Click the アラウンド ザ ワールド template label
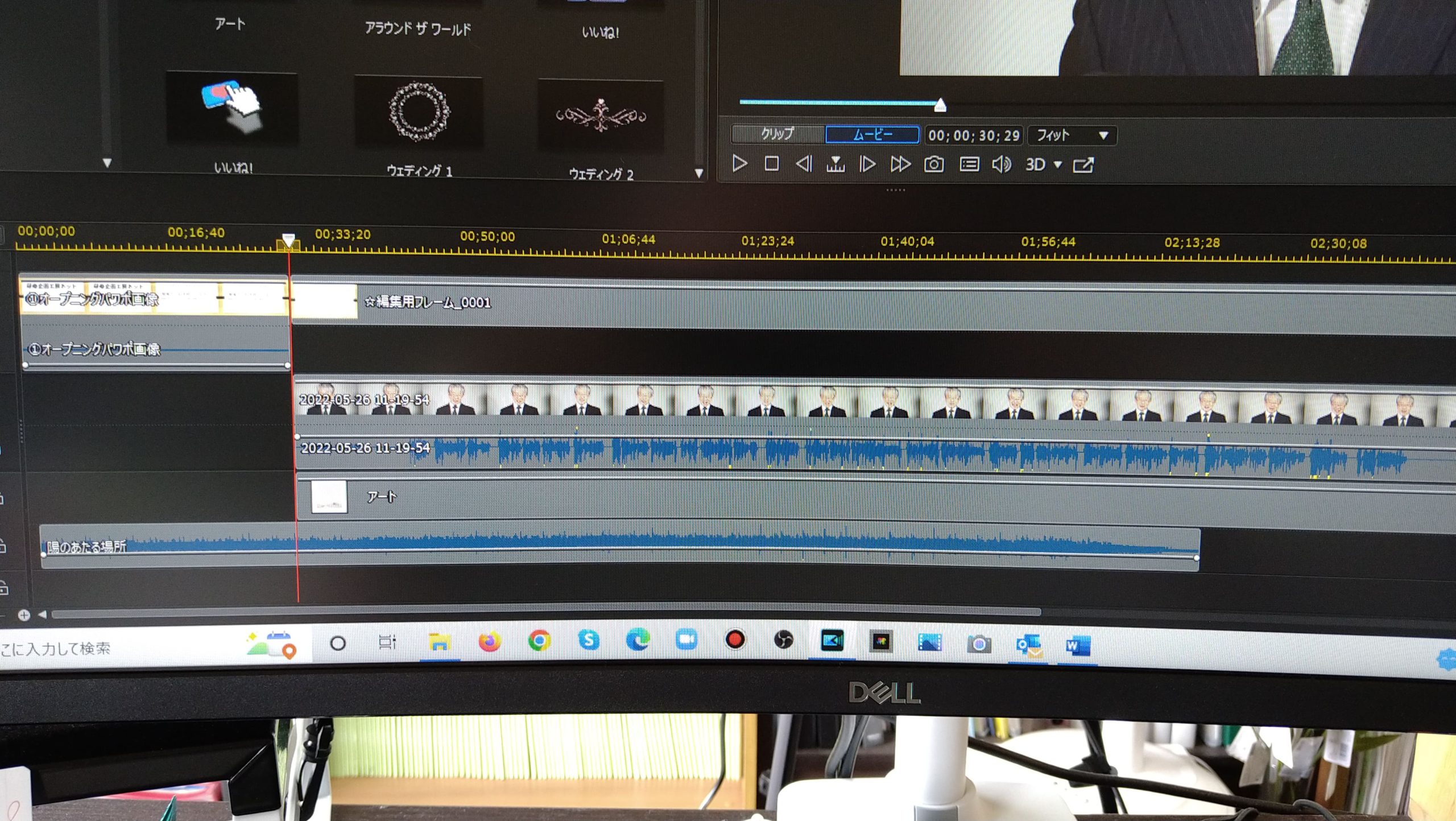The width and height of the screenshot is (1456, 821). [x=418, y=28]
